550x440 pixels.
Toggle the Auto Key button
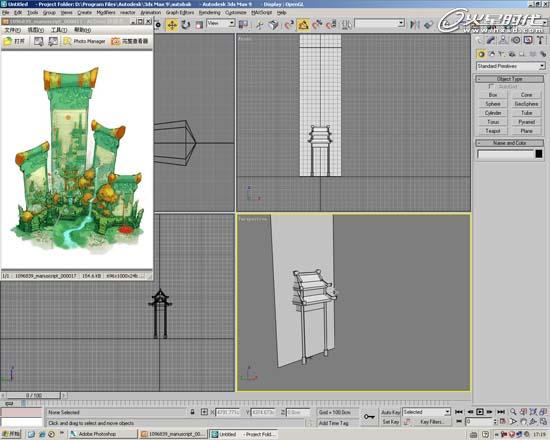point(391,412)
